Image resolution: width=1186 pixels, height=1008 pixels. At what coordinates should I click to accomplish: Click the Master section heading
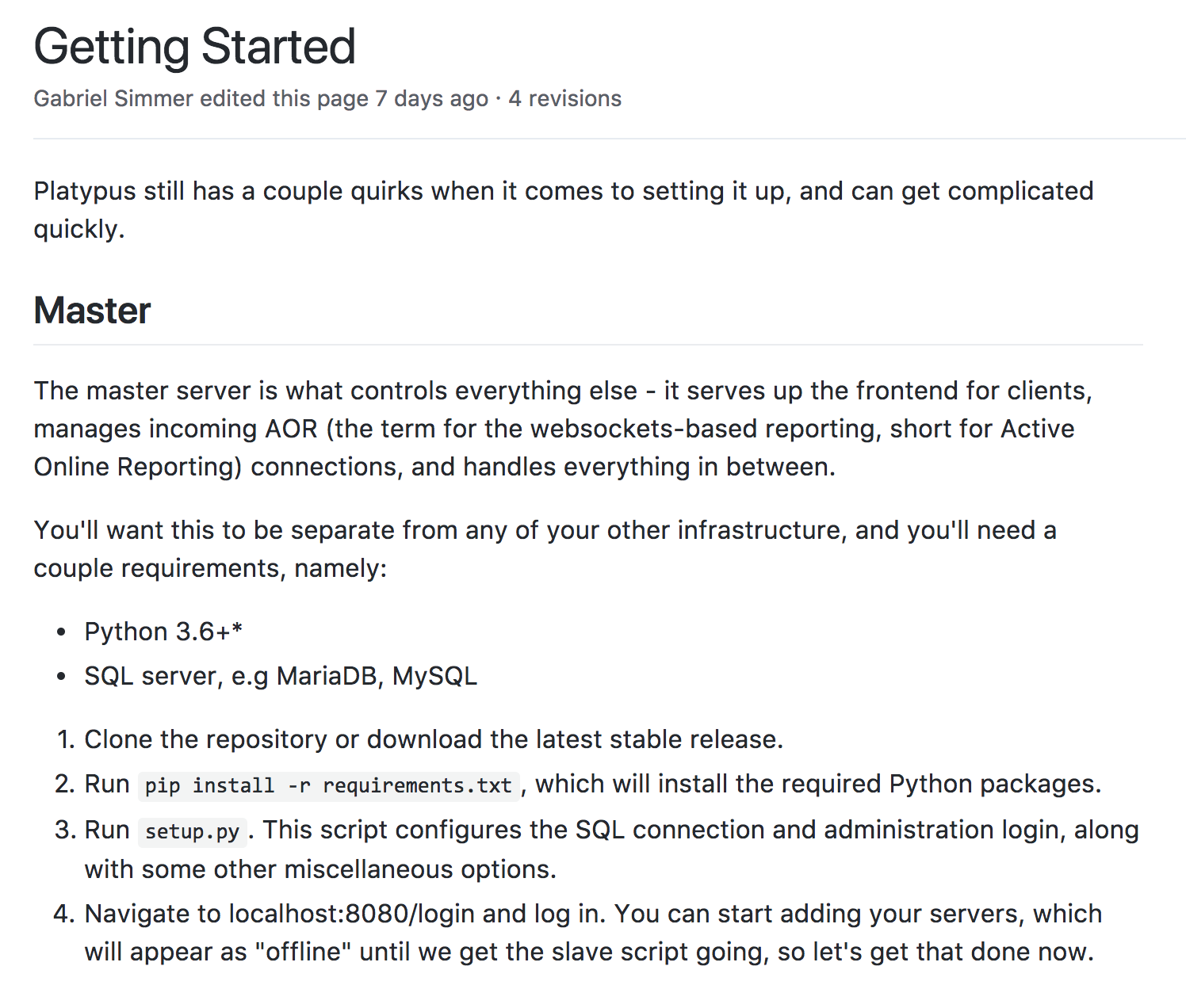point(92,311)
